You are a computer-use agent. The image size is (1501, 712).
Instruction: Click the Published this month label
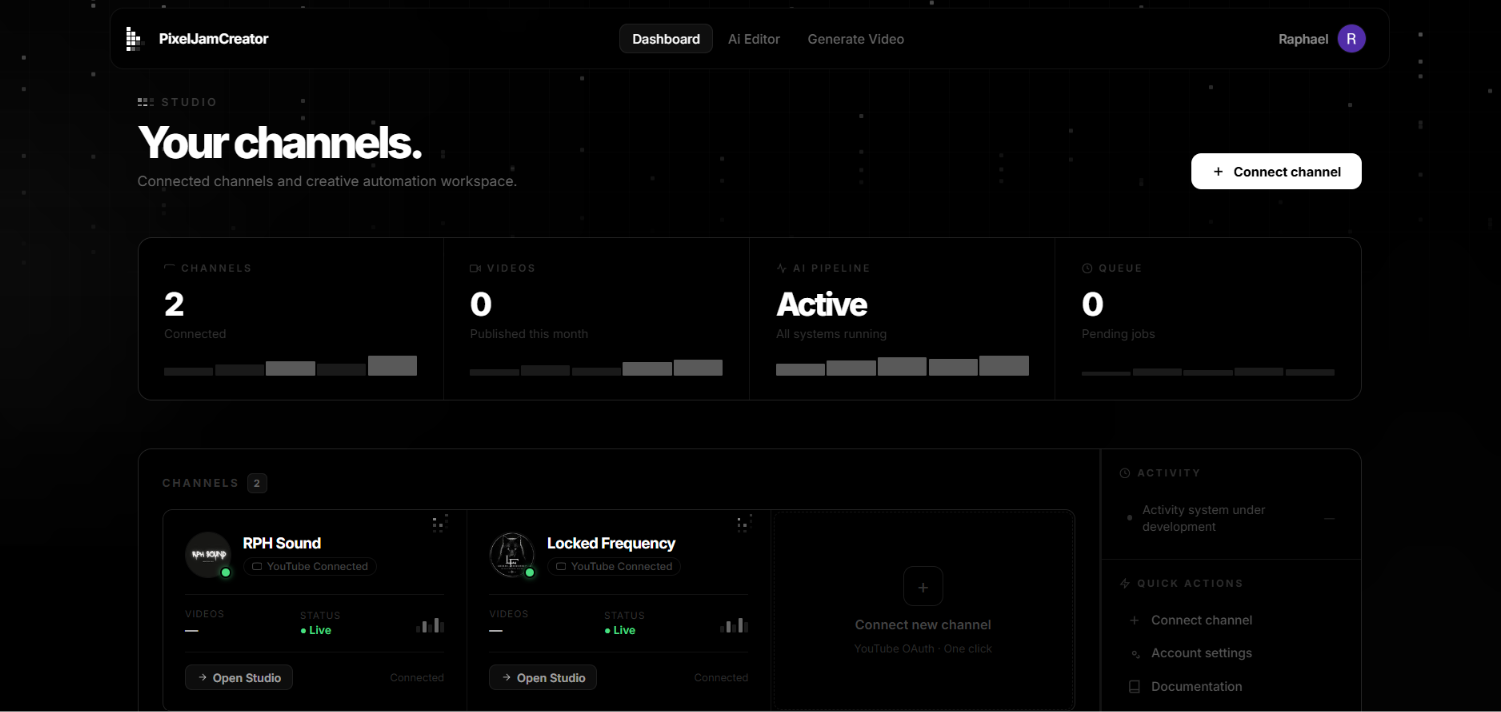(529, 334)
